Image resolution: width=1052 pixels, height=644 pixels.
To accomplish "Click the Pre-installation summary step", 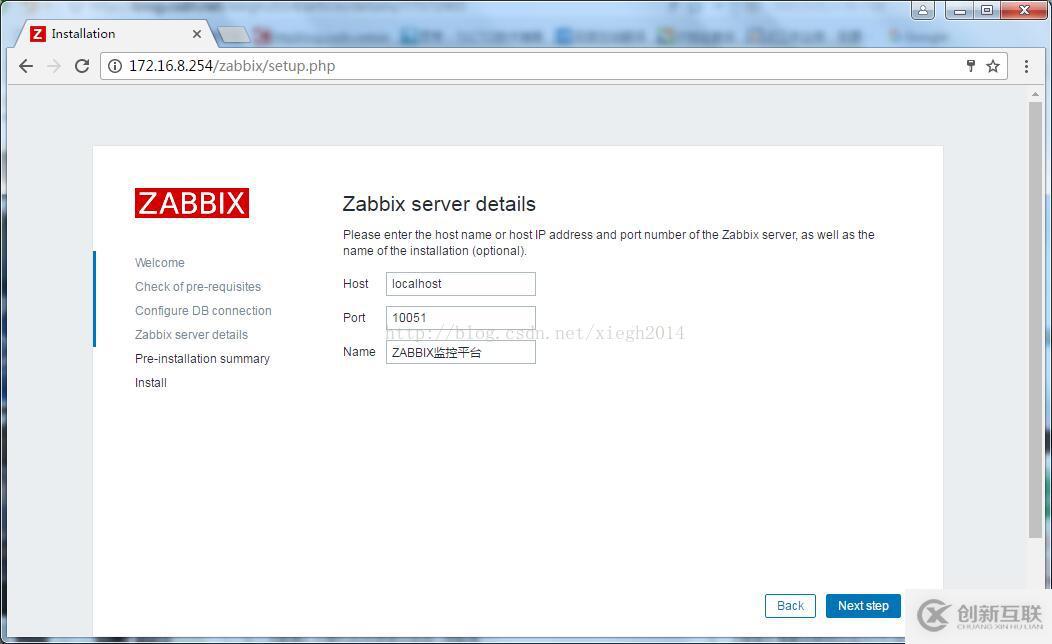I will pyautogui.click(x=202, y=358).
